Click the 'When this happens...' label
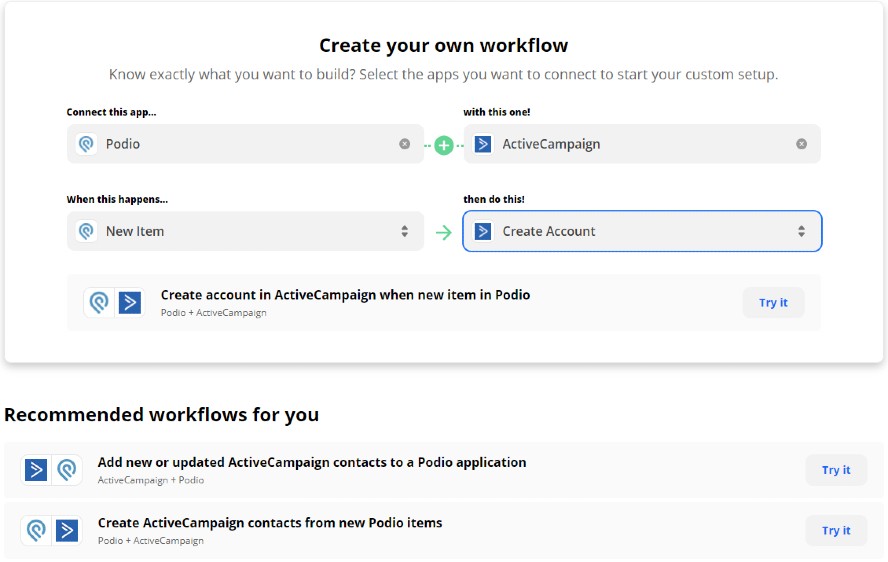The image size is (888, 562). tap(117, 199)
